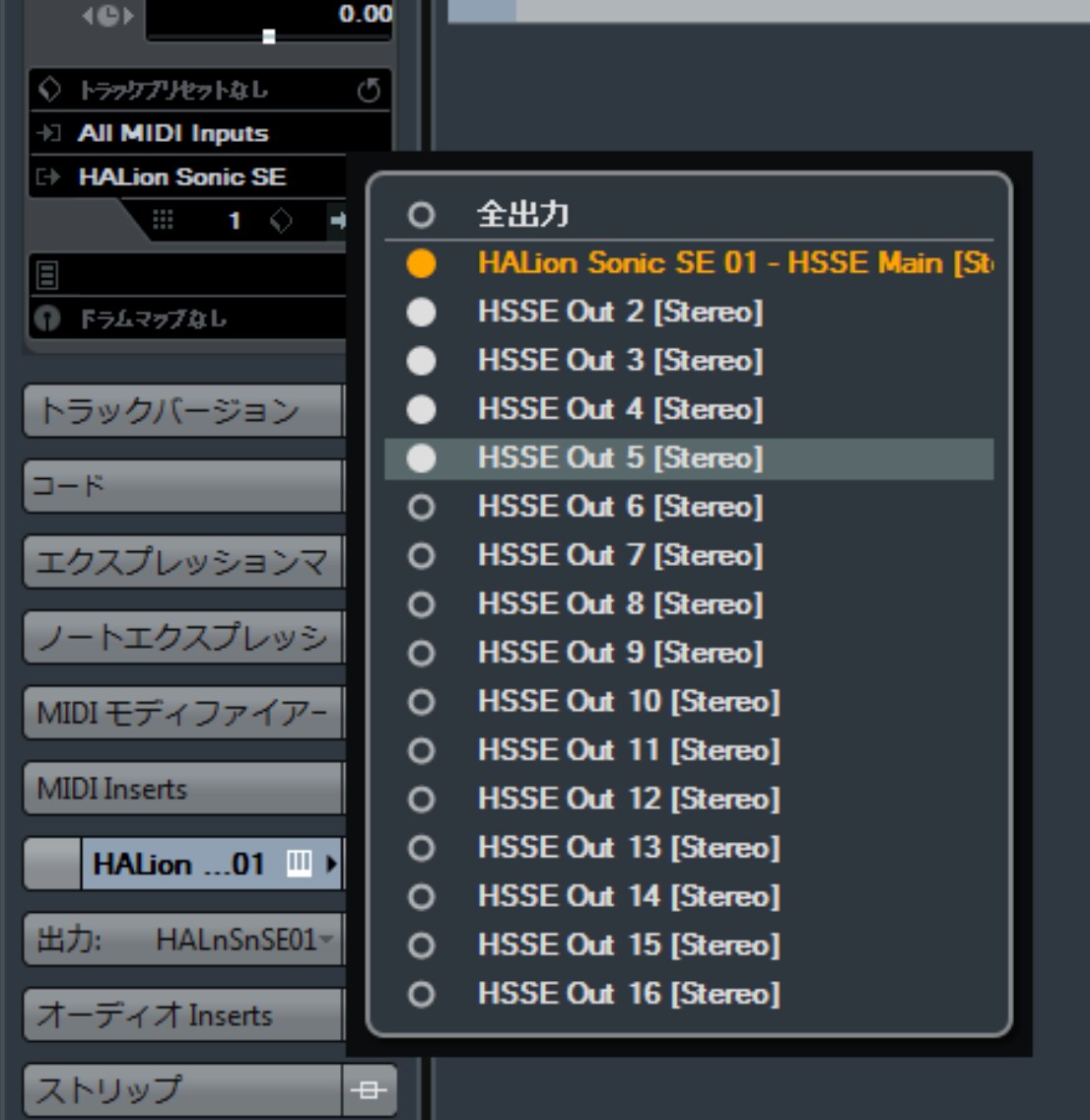
Task: Expand the ストリップ section
Action: click(x=182, y=1090)
